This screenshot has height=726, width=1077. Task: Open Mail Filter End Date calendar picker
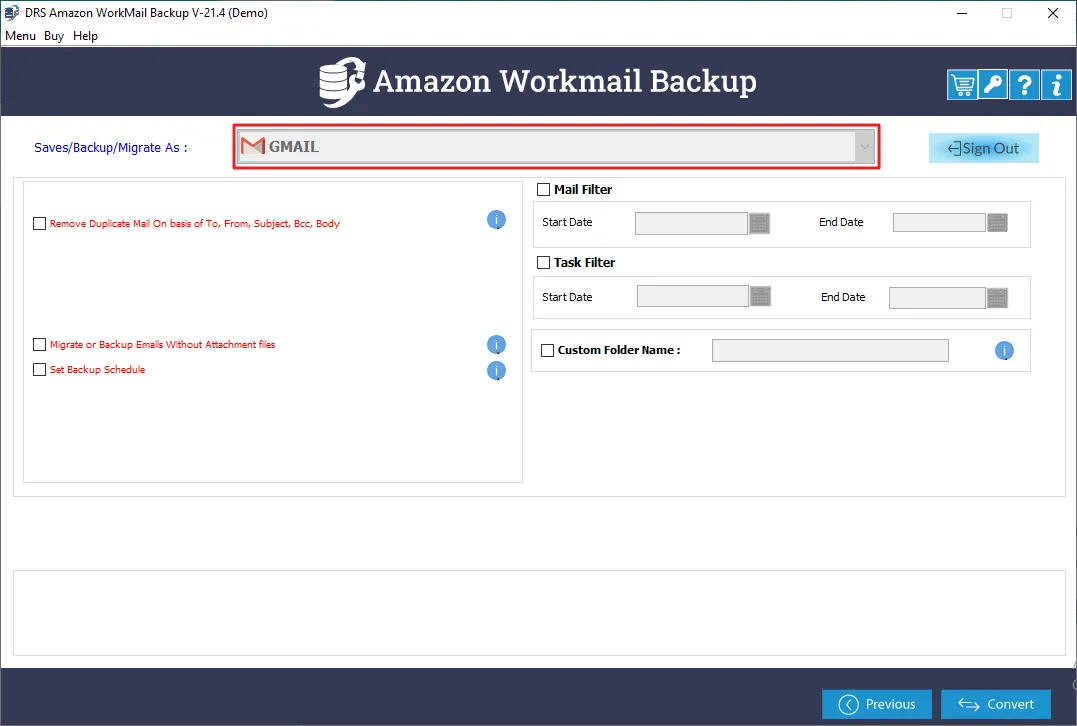point(997,223)
